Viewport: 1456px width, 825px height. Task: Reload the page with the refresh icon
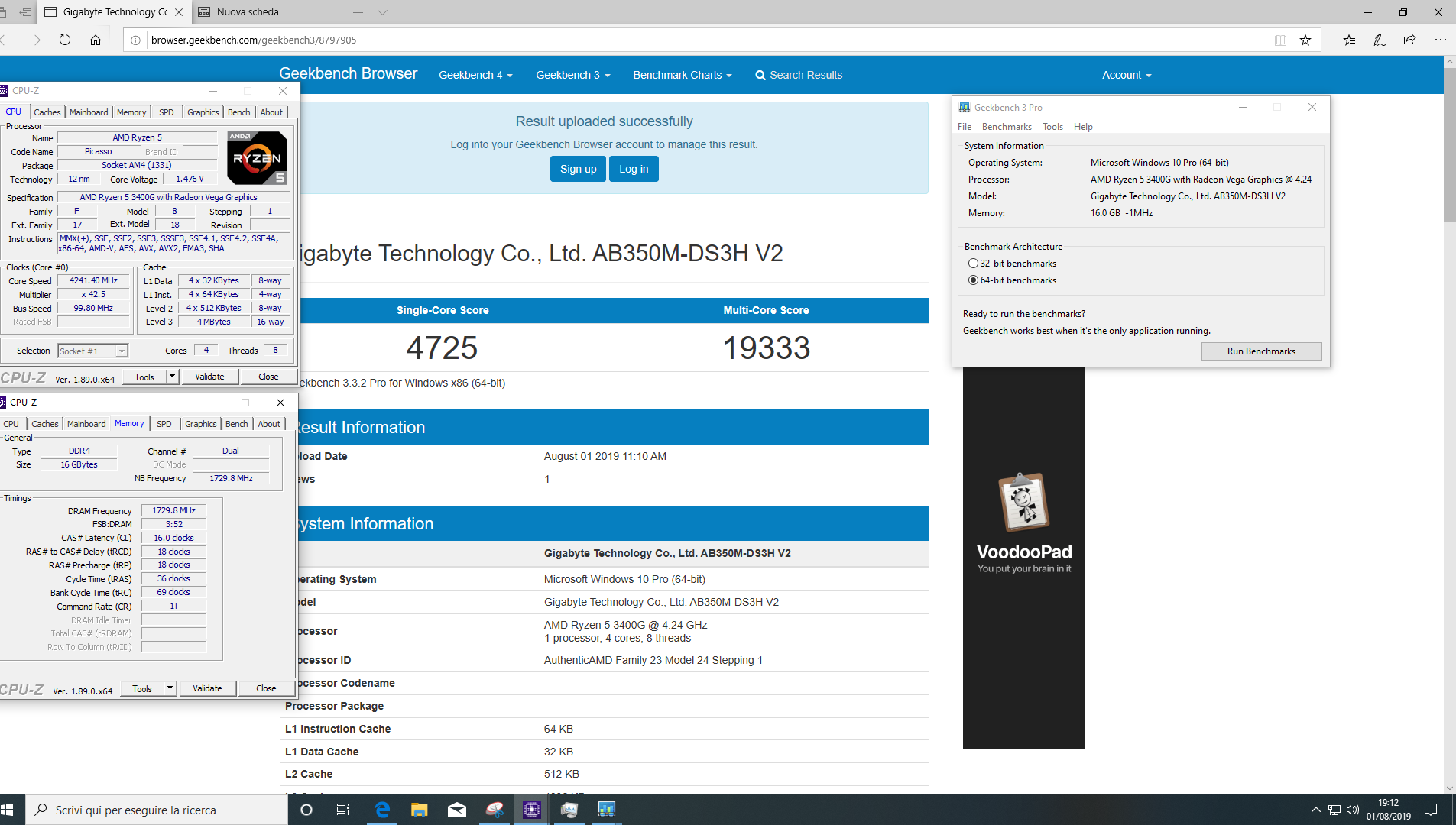pyautogui.click(x=65, y=40)
